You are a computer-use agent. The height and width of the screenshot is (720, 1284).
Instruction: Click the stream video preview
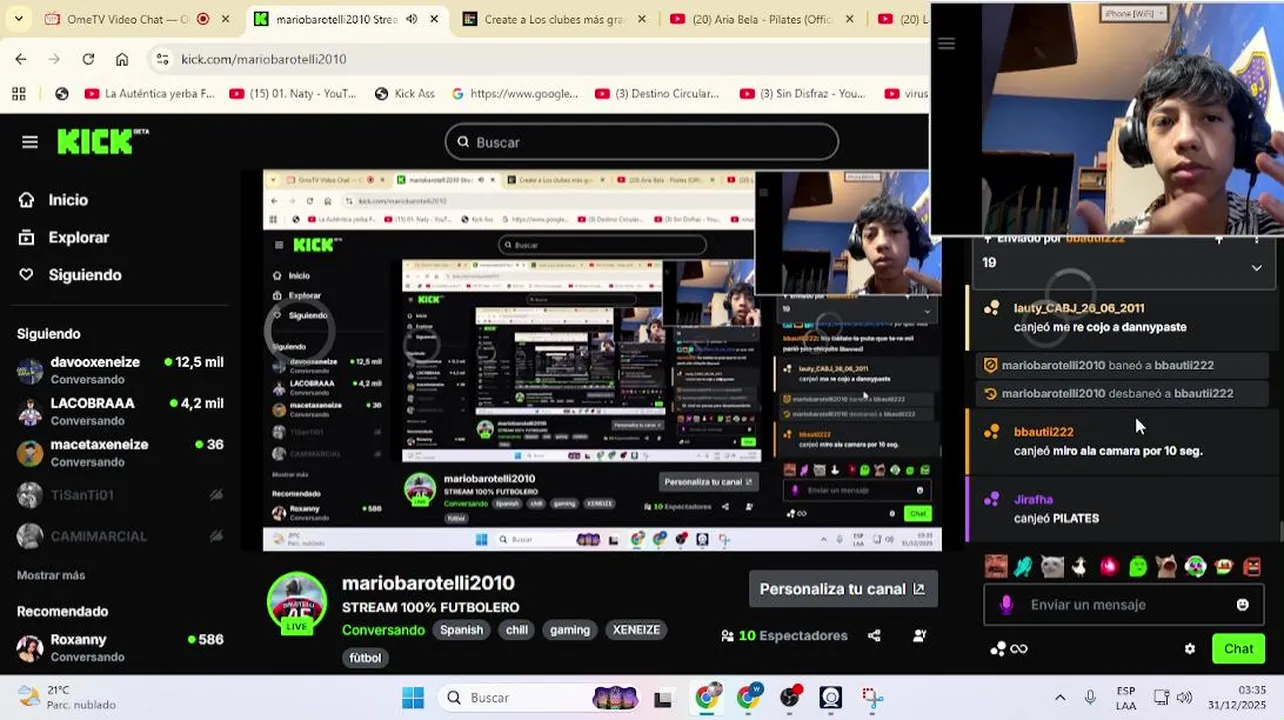(x=602, y=360)
